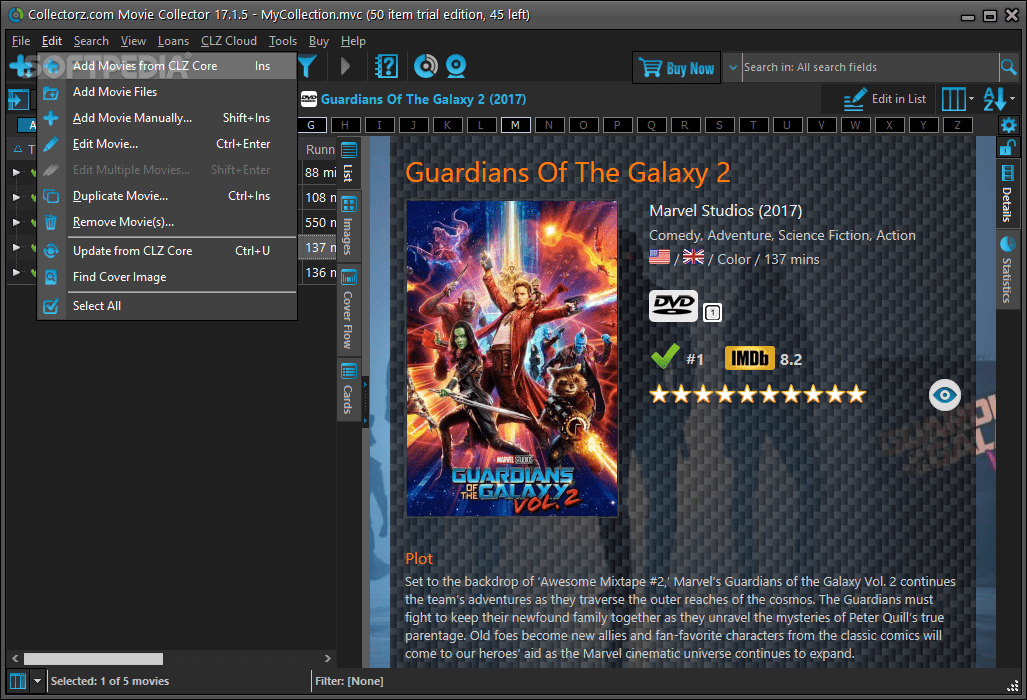Screen dimensions: 1027x700
Task: Switch to the Cover Flow view tab
Action: [x=348, y=310]
